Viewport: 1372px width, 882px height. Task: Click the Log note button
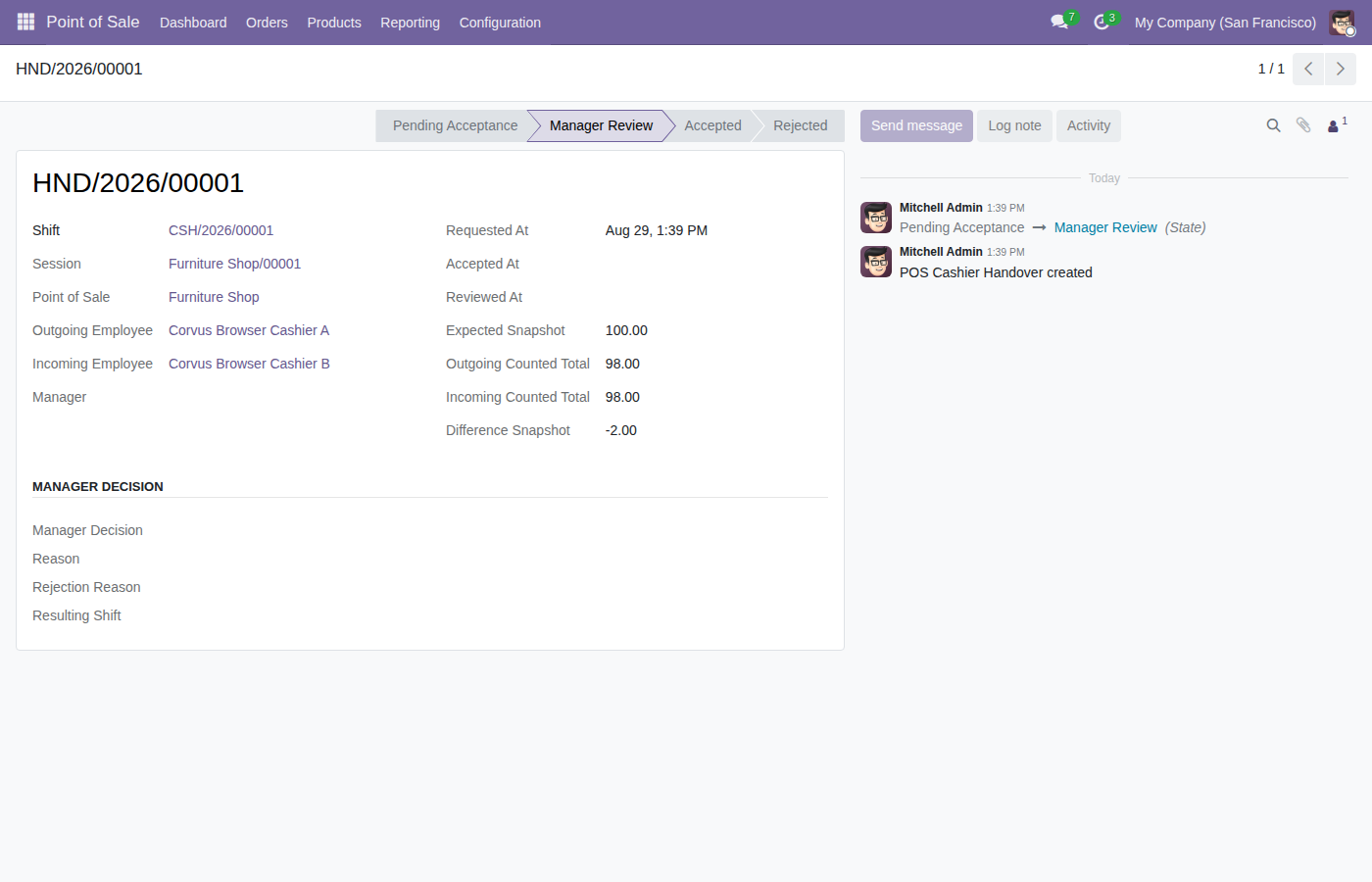tap(1014, 125)
